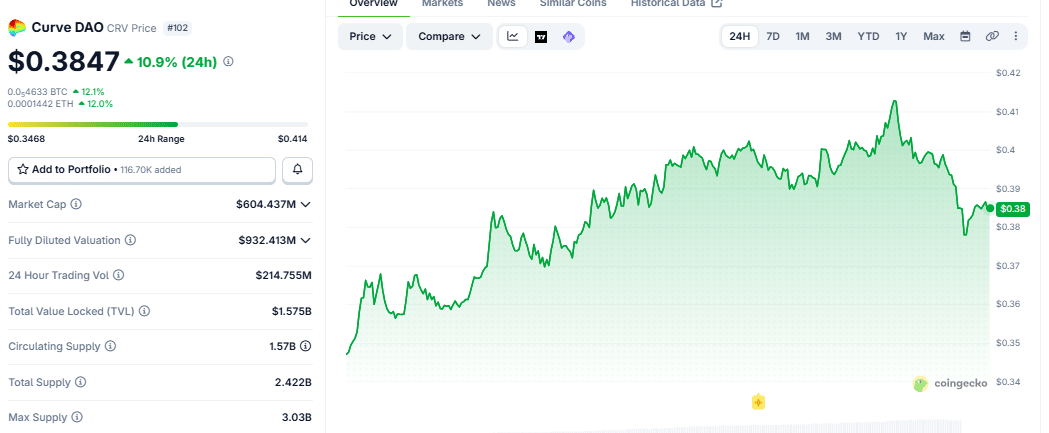Switch to the Overview tab
This screenshot has height=433, width=1049.
pyautogui.click(x=374, y=3)
